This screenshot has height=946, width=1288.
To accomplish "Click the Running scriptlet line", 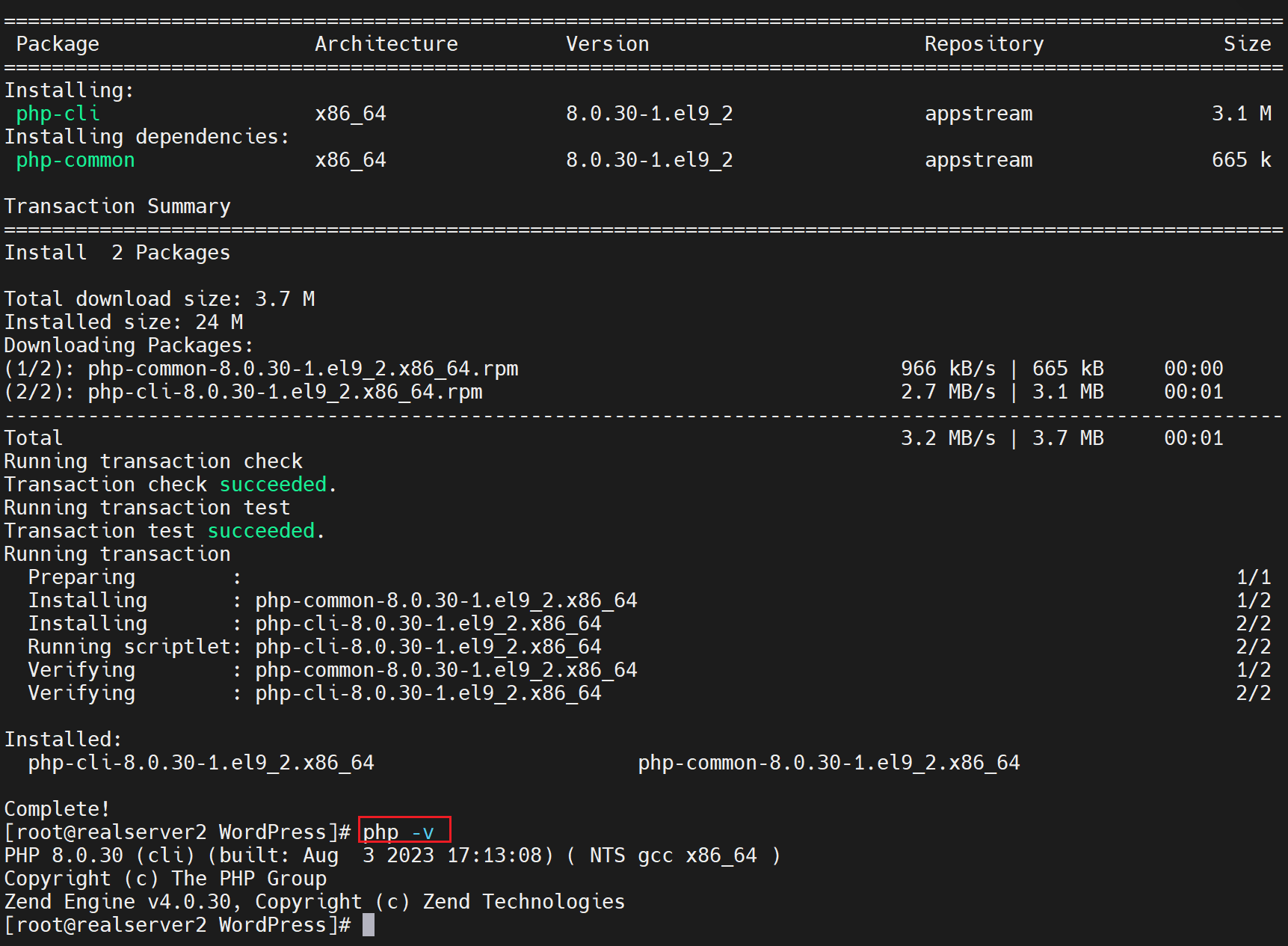I will (314, 647).
